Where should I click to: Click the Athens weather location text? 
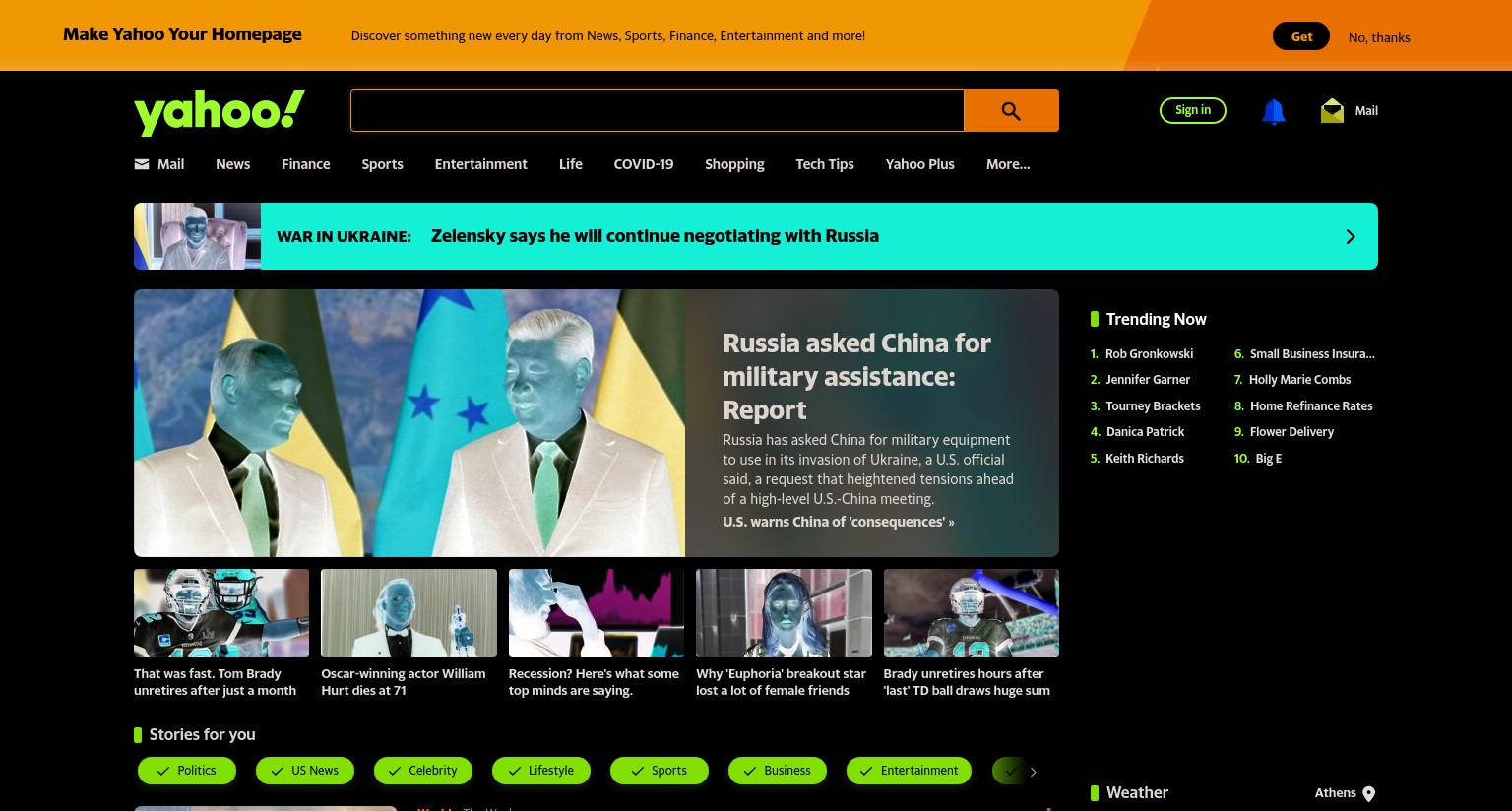[1335, 793]
